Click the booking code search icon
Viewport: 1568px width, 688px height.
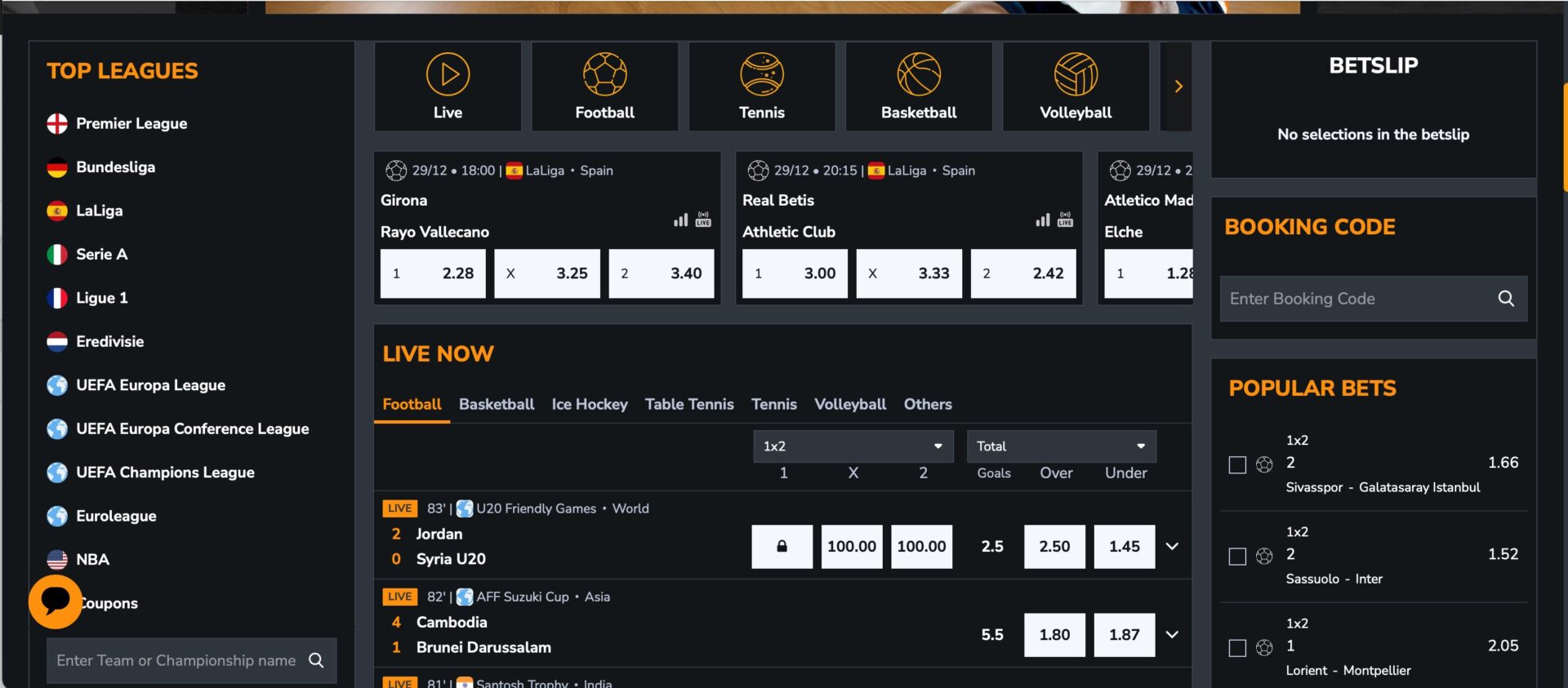point(1506,299)
